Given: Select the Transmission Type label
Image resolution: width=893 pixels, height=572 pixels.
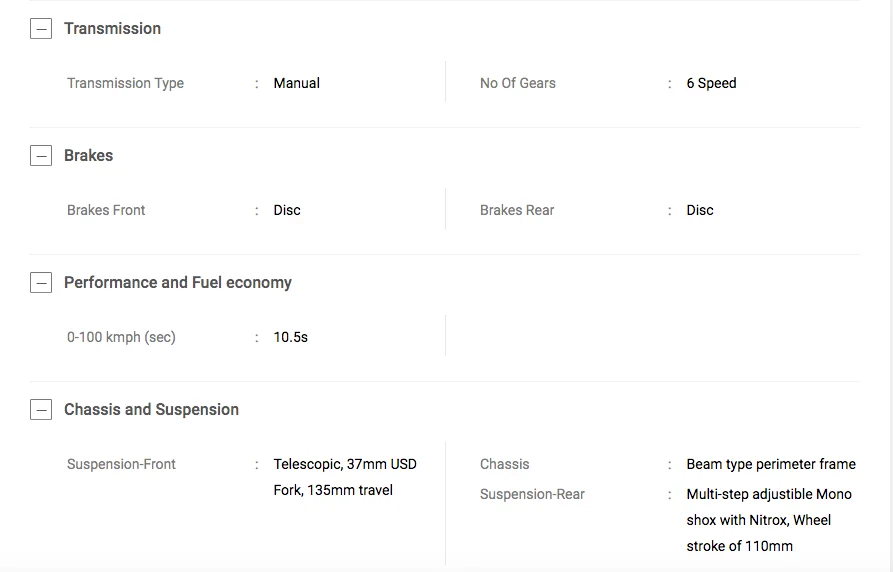Looking at the screenshot, I should pyautogui.click(x=125, y=83).
